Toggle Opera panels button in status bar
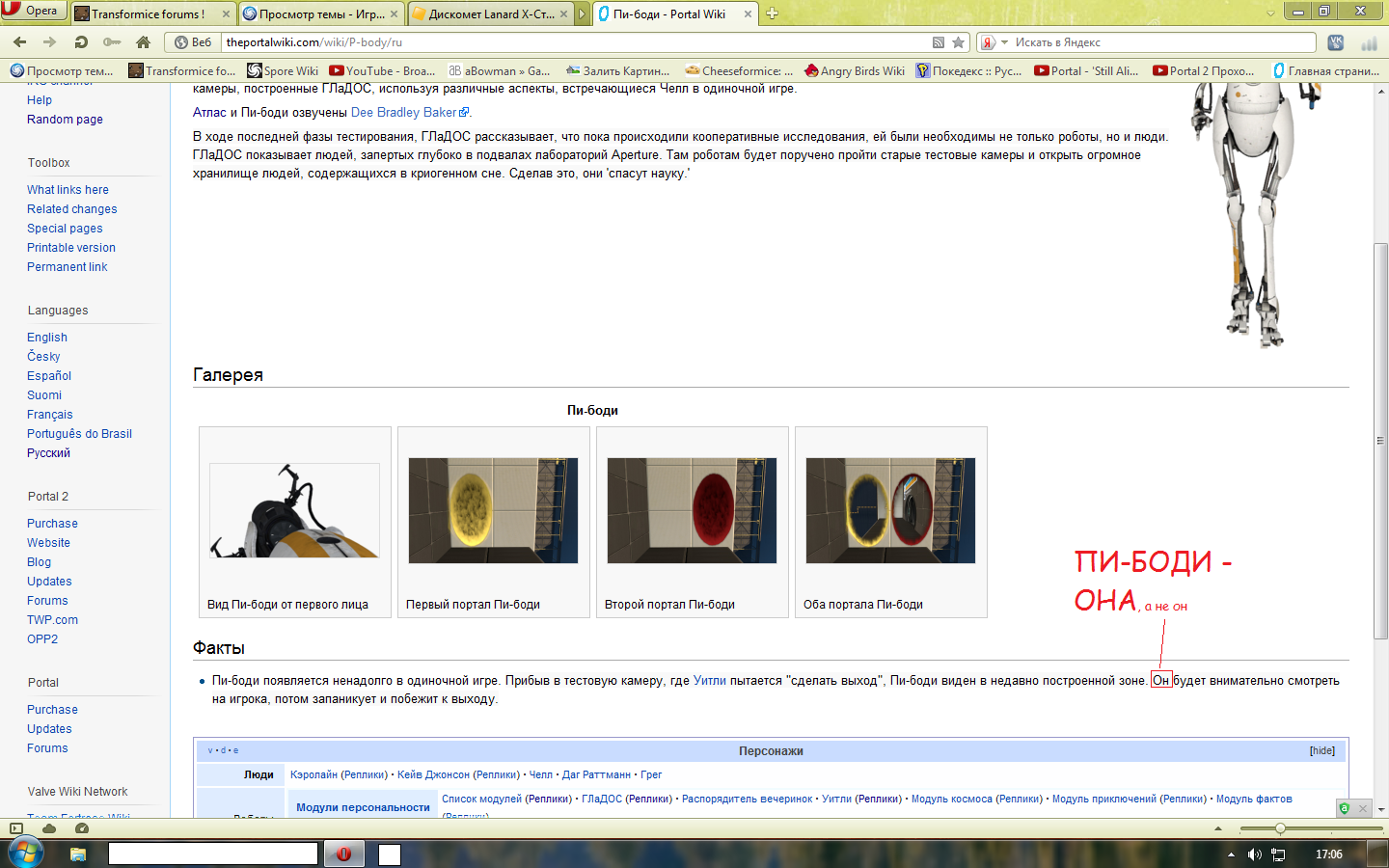Image resolution: width=1389 pixels, height=868 pixels. pos(15,828)
